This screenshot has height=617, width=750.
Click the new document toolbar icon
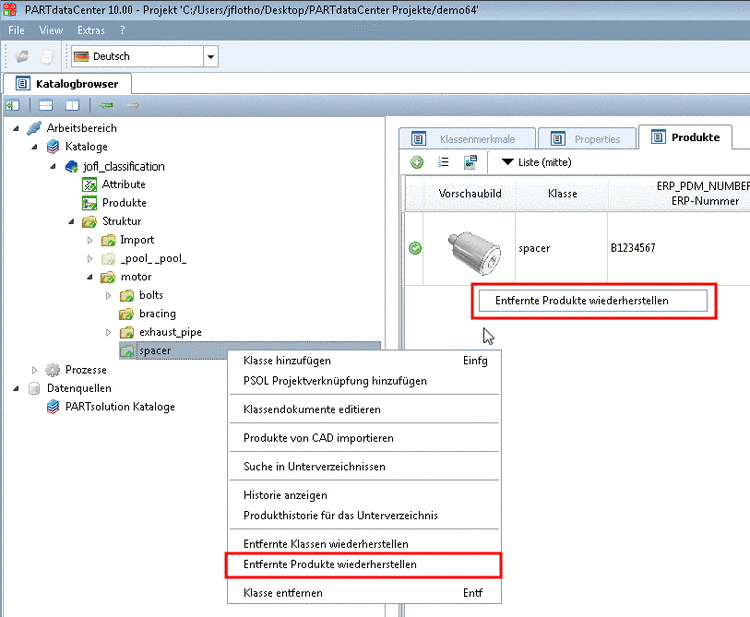click(47, 56)
